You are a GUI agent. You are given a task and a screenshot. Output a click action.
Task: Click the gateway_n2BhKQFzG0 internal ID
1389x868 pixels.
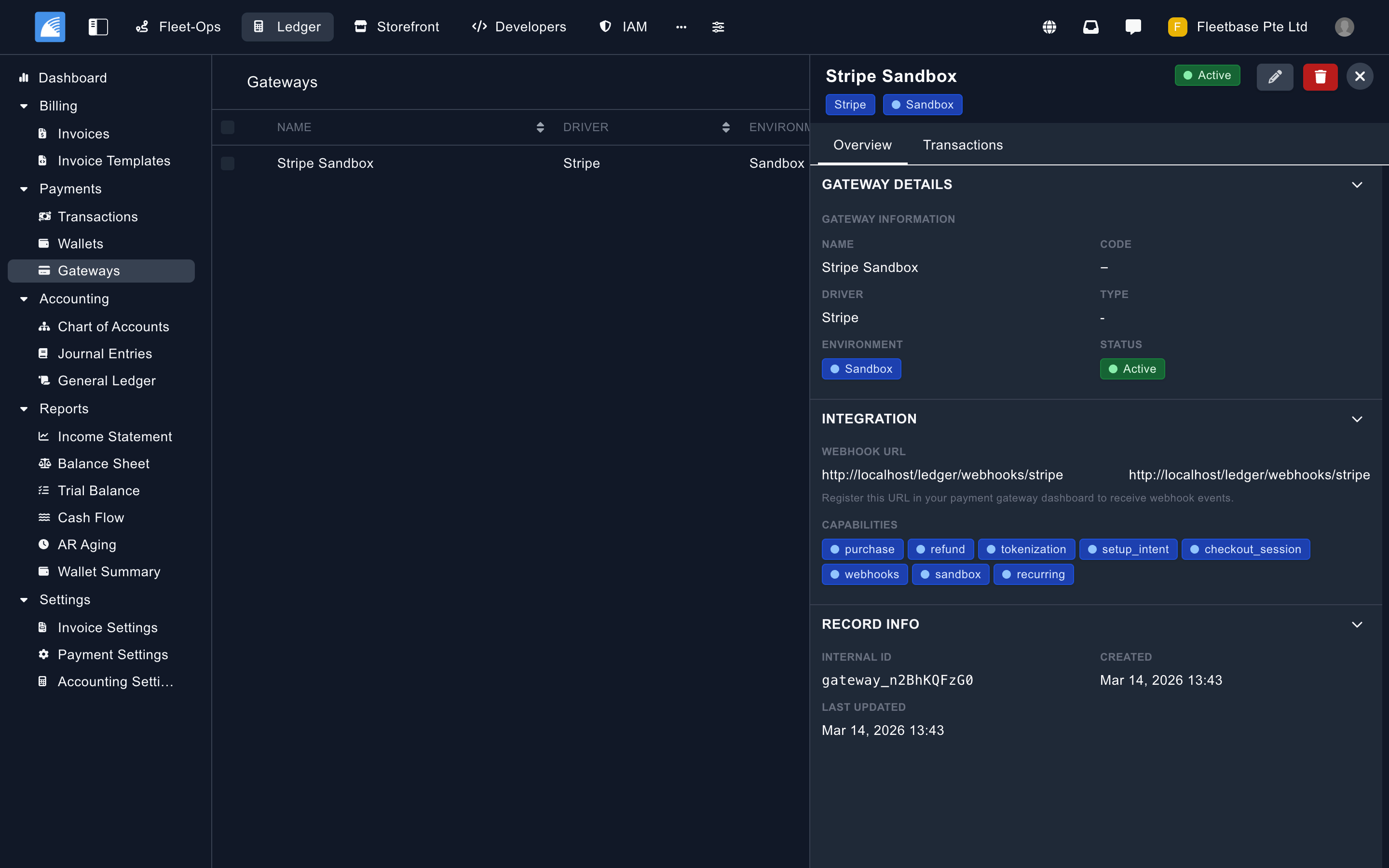pyautogui.click(x=897, y=680)
